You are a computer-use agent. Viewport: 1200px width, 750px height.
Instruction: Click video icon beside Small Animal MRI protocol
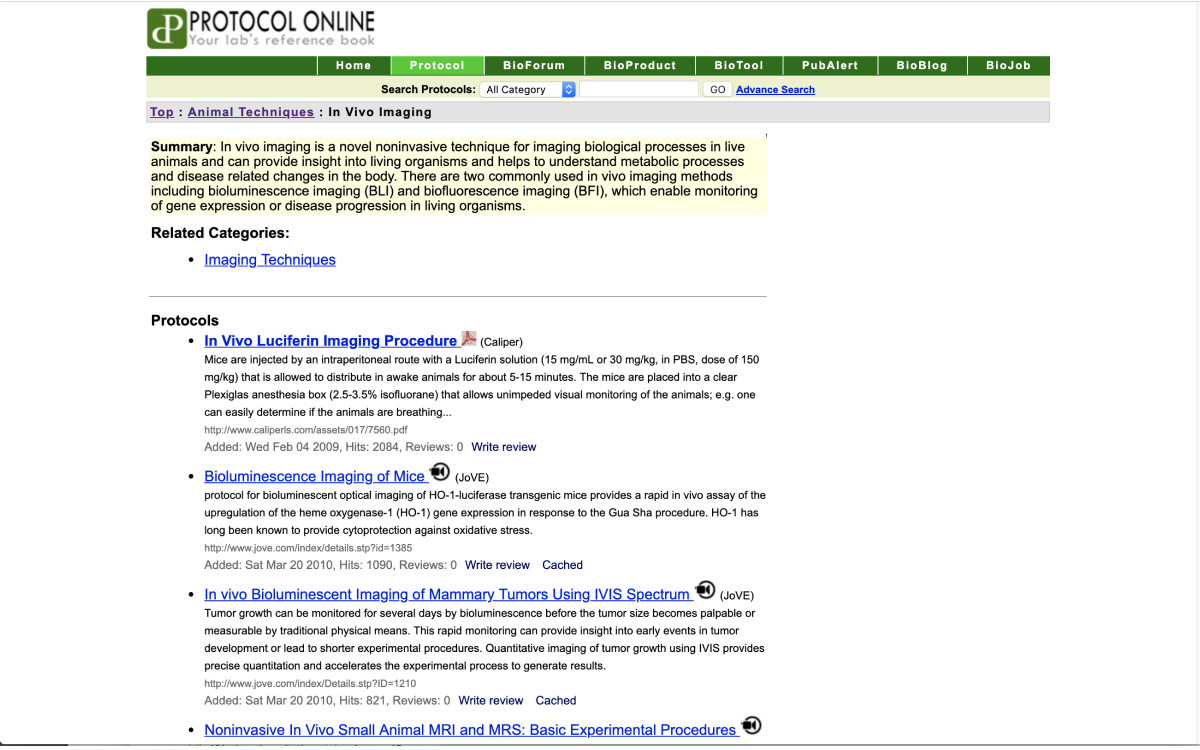pyautogui.click(x=751, y=726)
